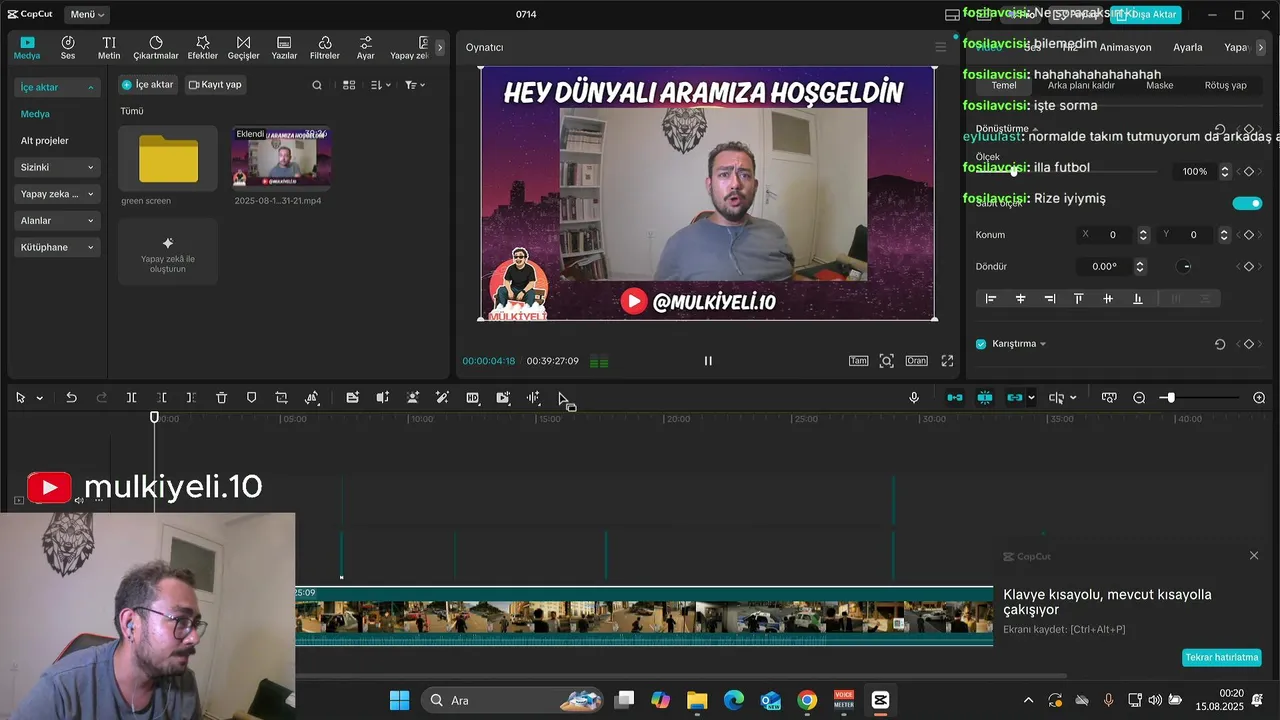This screenshot has width=1280, height=720.
Task: Adjust the timeline zoom slider handle
Action: 1170,398
